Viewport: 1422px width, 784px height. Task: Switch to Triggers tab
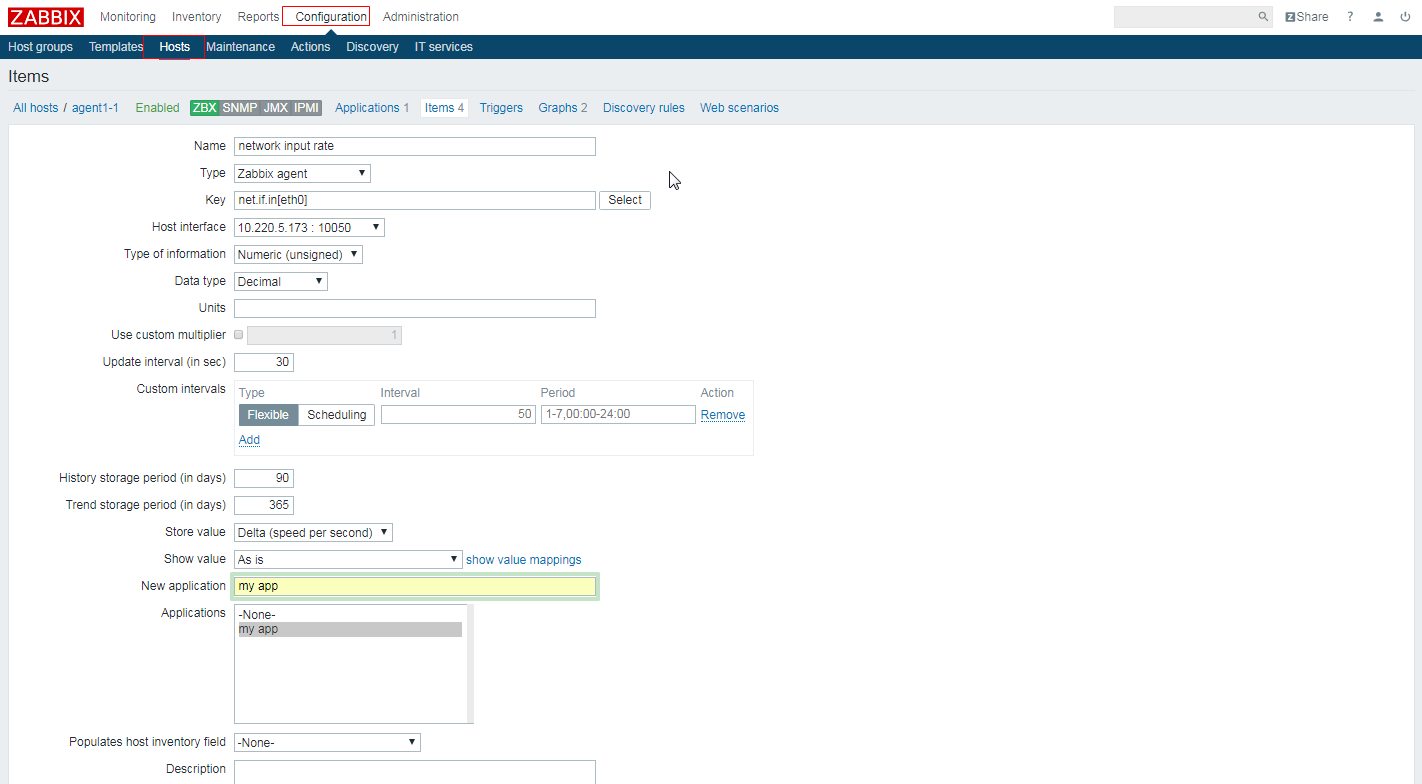point(501,108)
